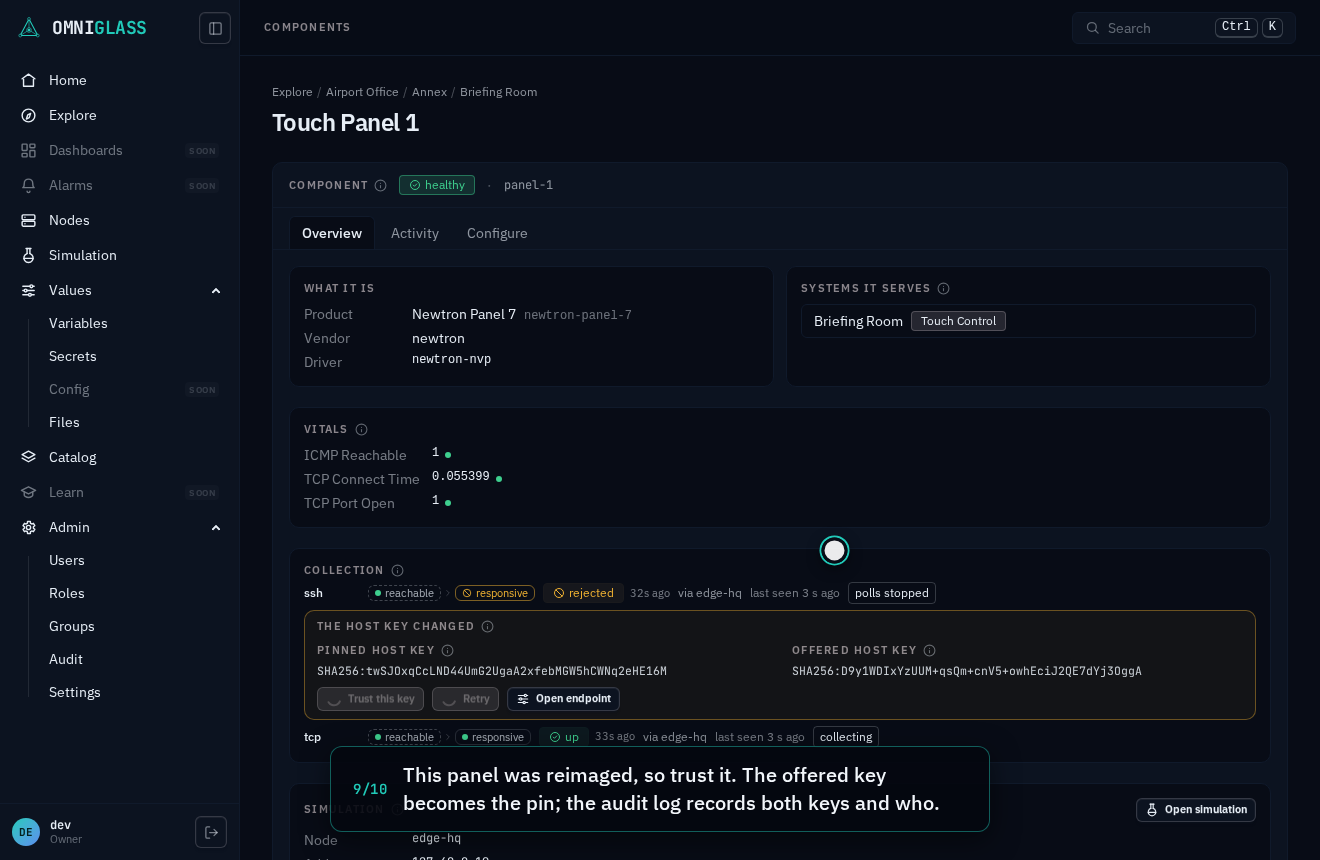Show the Collection info tooltip

tap(397, 570)
